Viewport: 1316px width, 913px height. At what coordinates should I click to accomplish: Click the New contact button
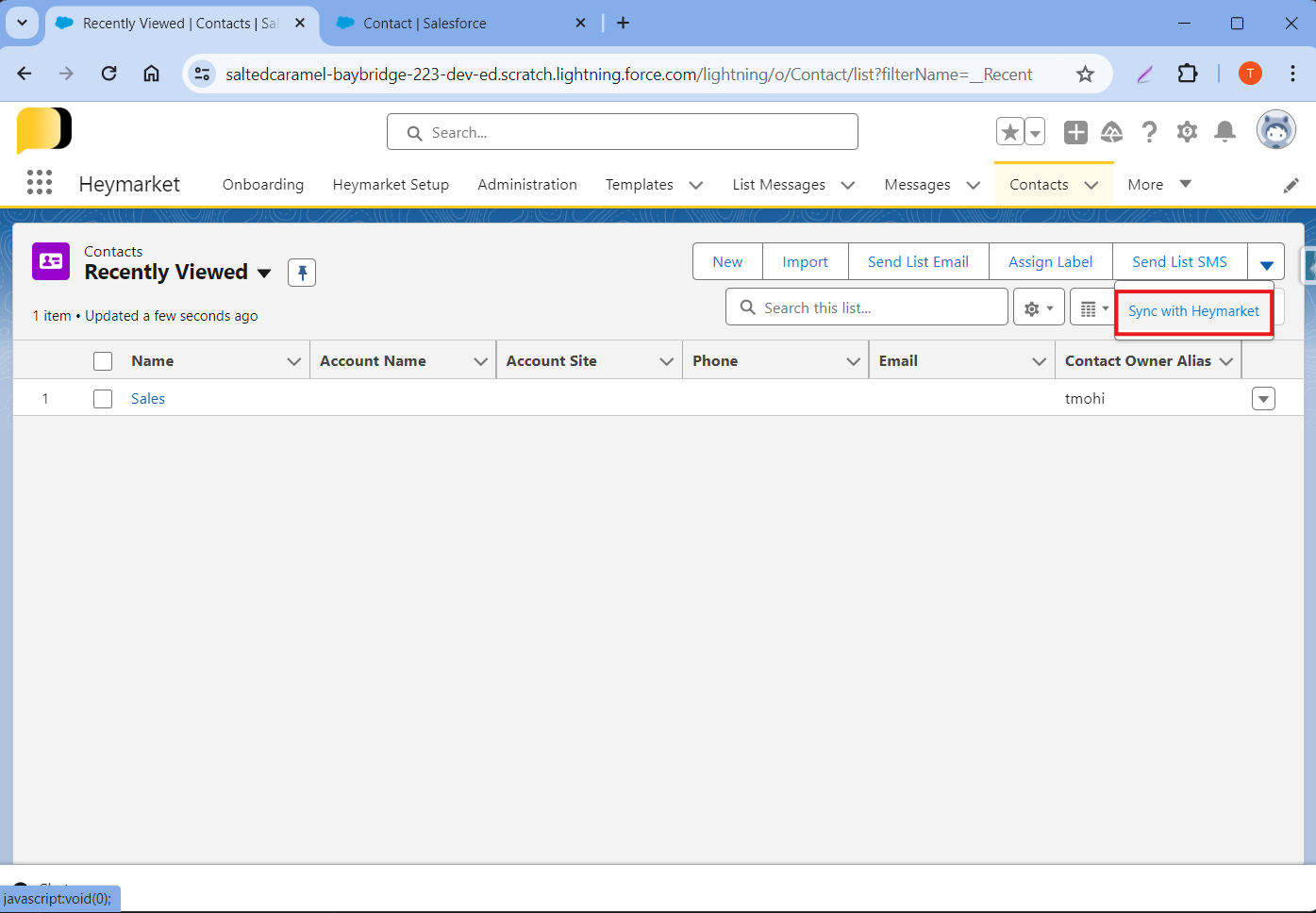tap(727, 262)
